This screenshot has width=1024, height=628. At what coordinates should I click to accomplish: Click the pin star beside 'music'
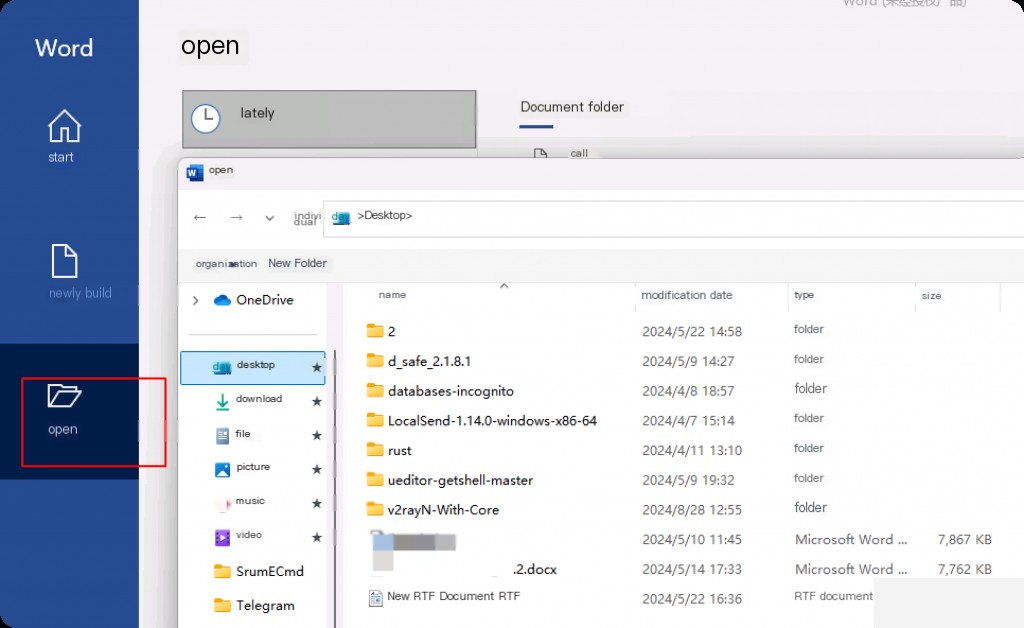[317, 503]
